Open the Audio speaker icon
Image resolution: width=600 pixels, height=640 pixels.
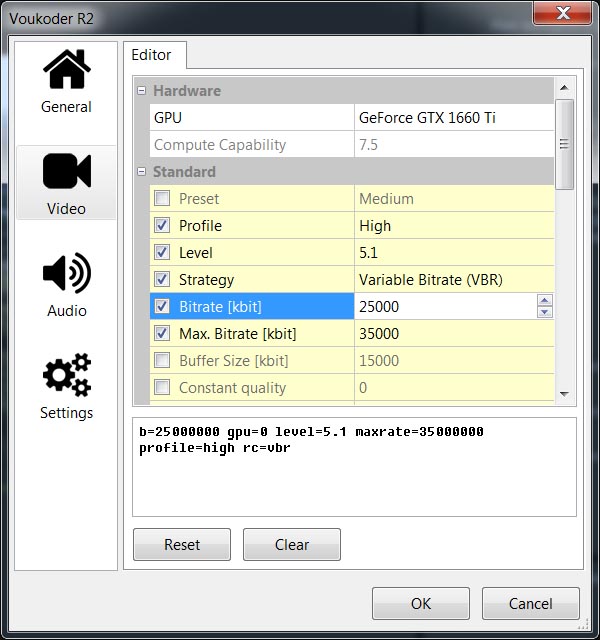67,273
